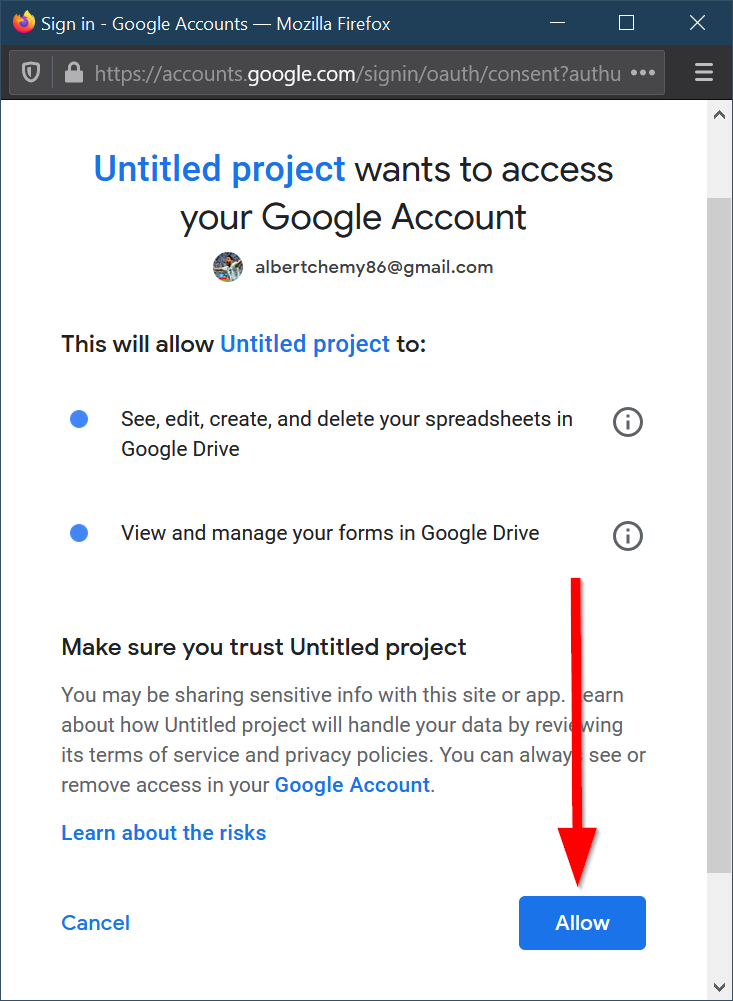Click the Firefox logo in title bar

point(24,22)
